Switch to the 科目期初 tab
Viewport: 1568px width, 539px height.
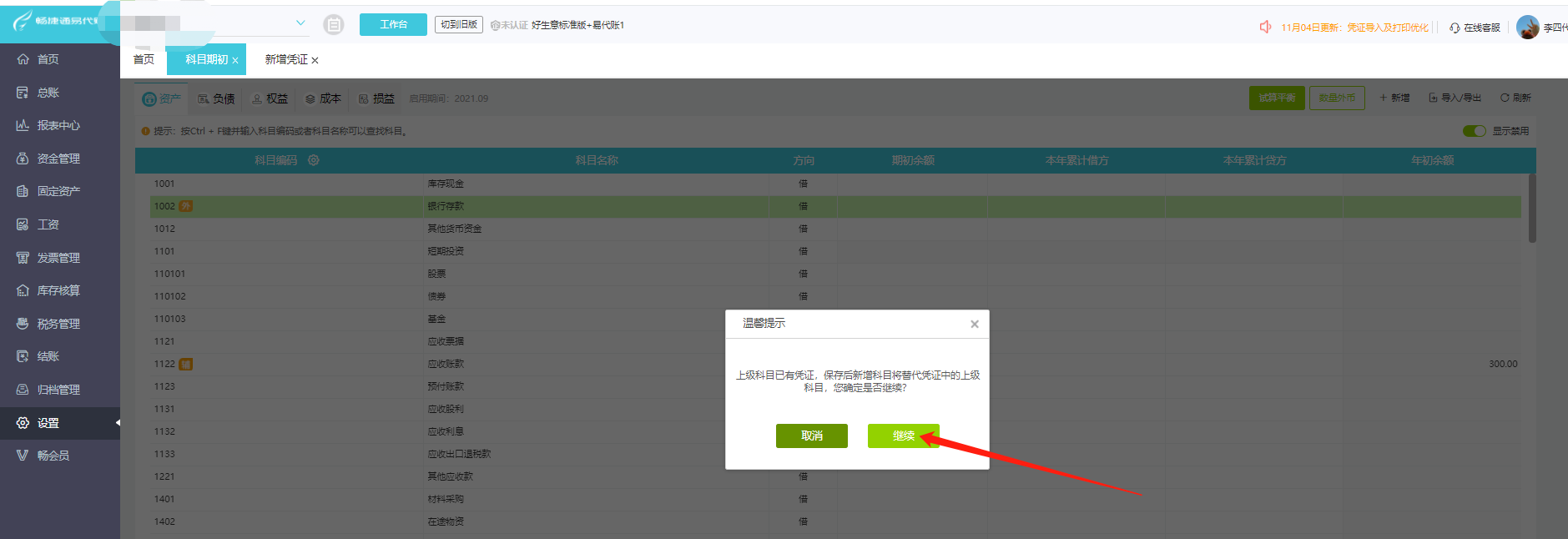point(206,59)
